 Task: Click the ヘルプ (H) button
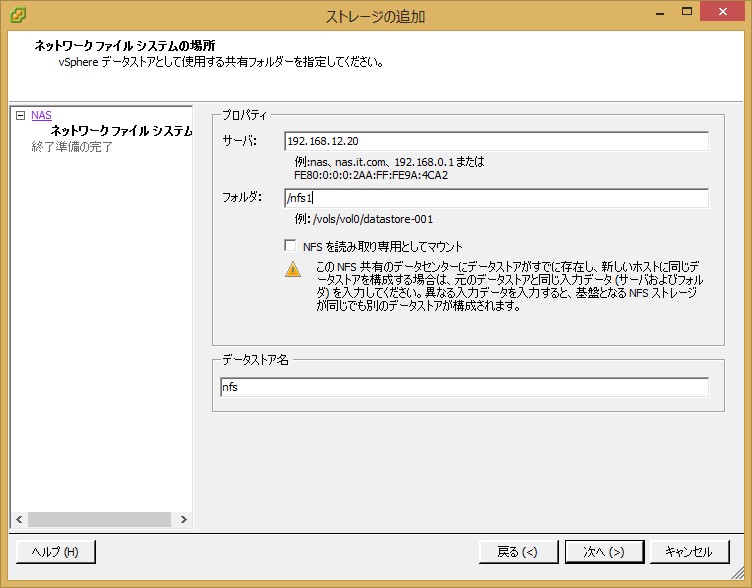(56, 552)
